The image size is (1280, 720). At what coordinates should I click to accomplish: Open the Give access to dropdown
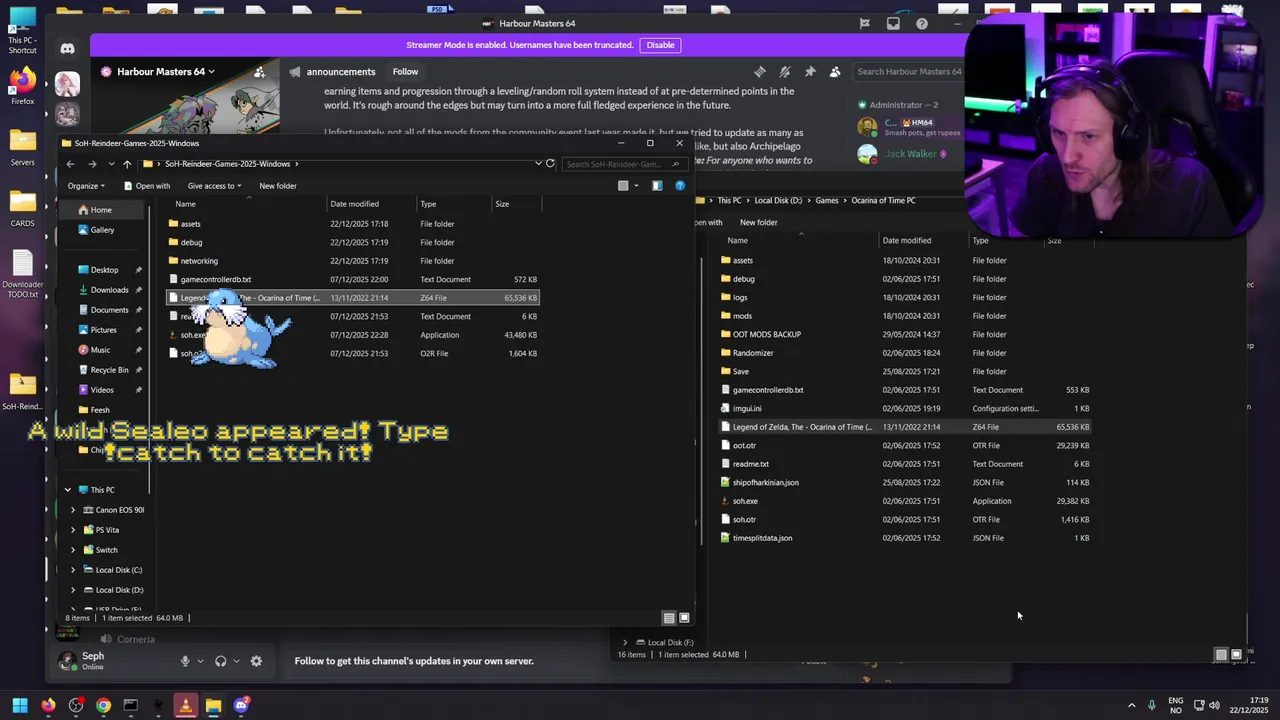coord(214,186)
